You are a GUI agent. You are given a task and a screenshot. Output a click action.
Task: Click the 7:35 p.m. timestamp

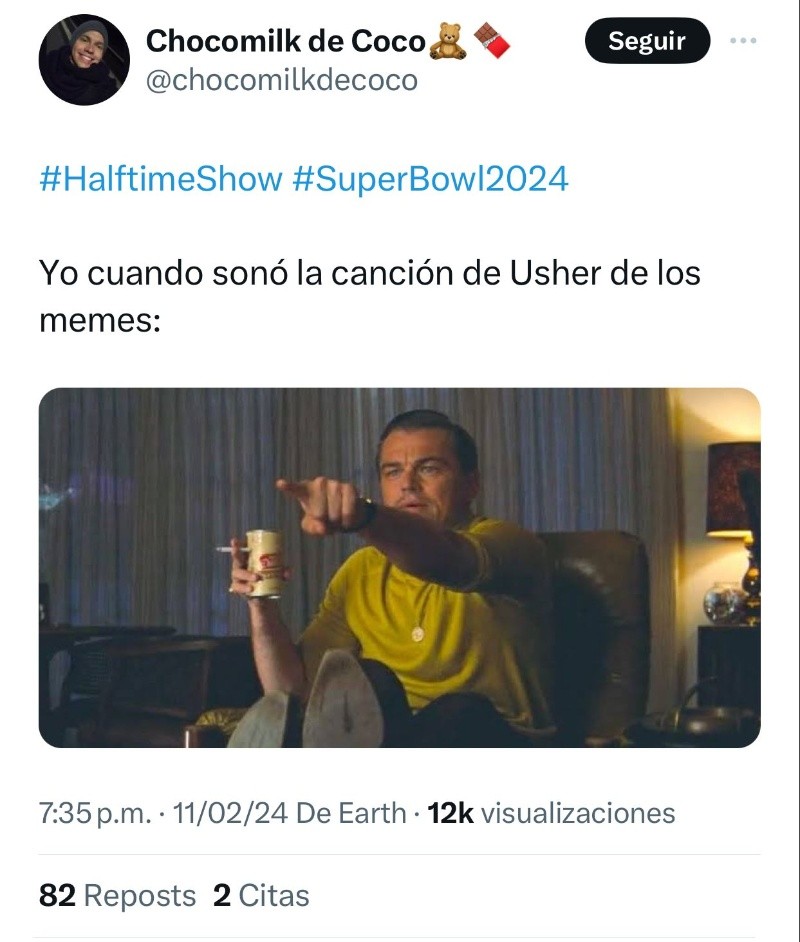coord(95,813)
